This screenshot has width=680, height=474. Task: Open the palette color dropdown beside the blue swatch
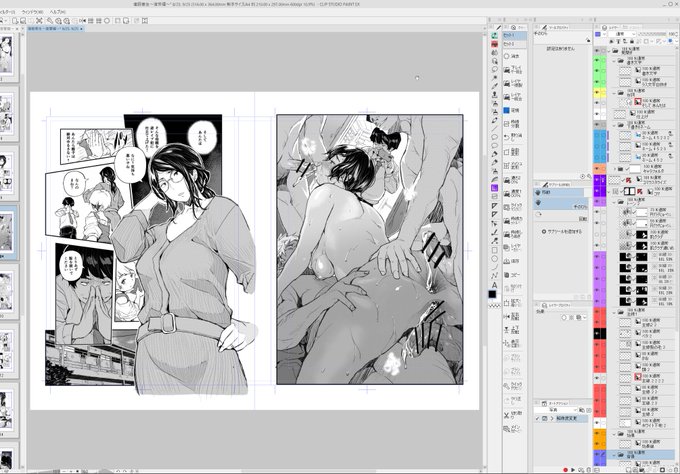coord(605,34)
